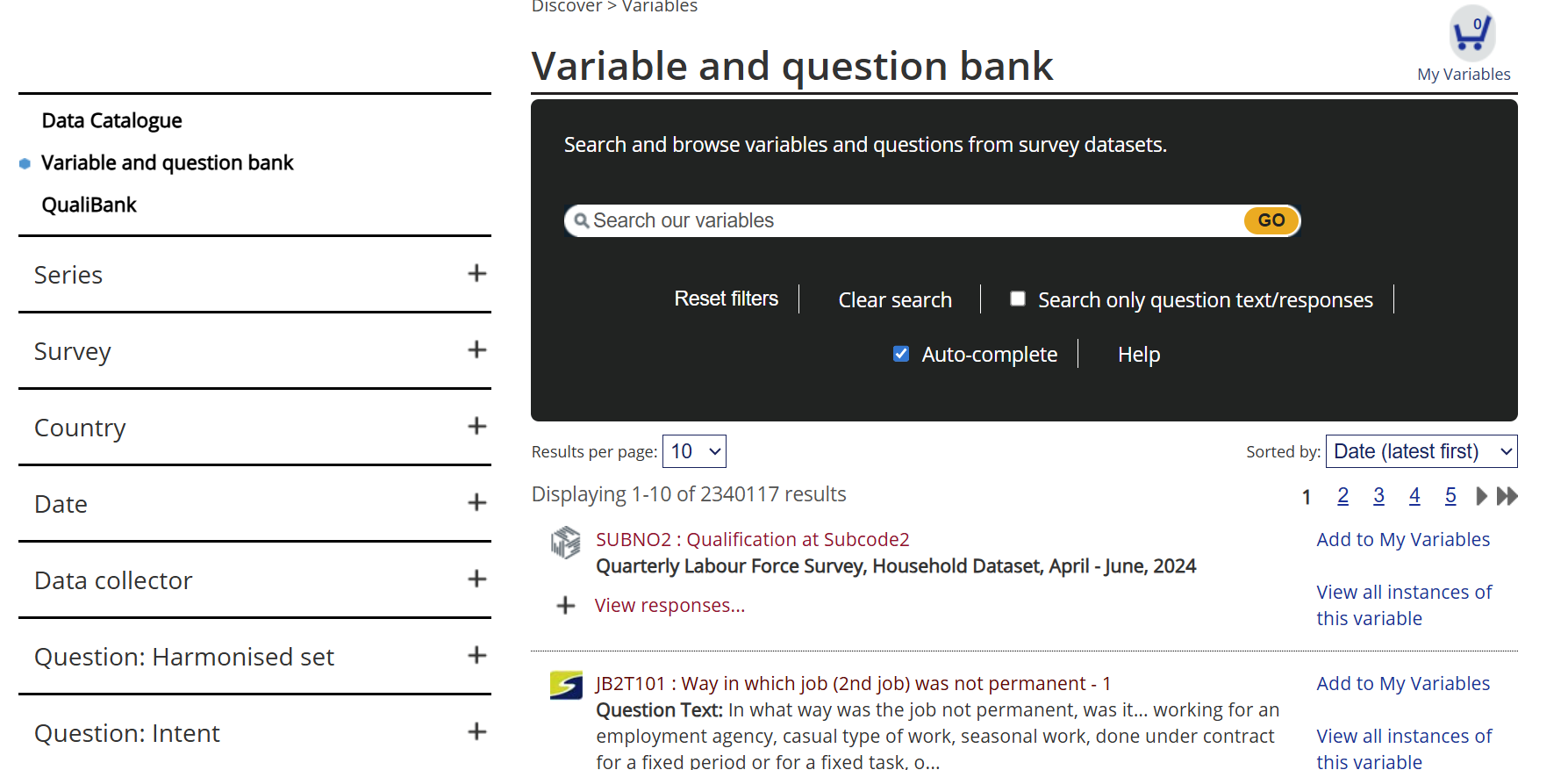This screenshot has width=1568, height=770.
Task: Open the Sorted by dropdown
Action: point(1421,451)
